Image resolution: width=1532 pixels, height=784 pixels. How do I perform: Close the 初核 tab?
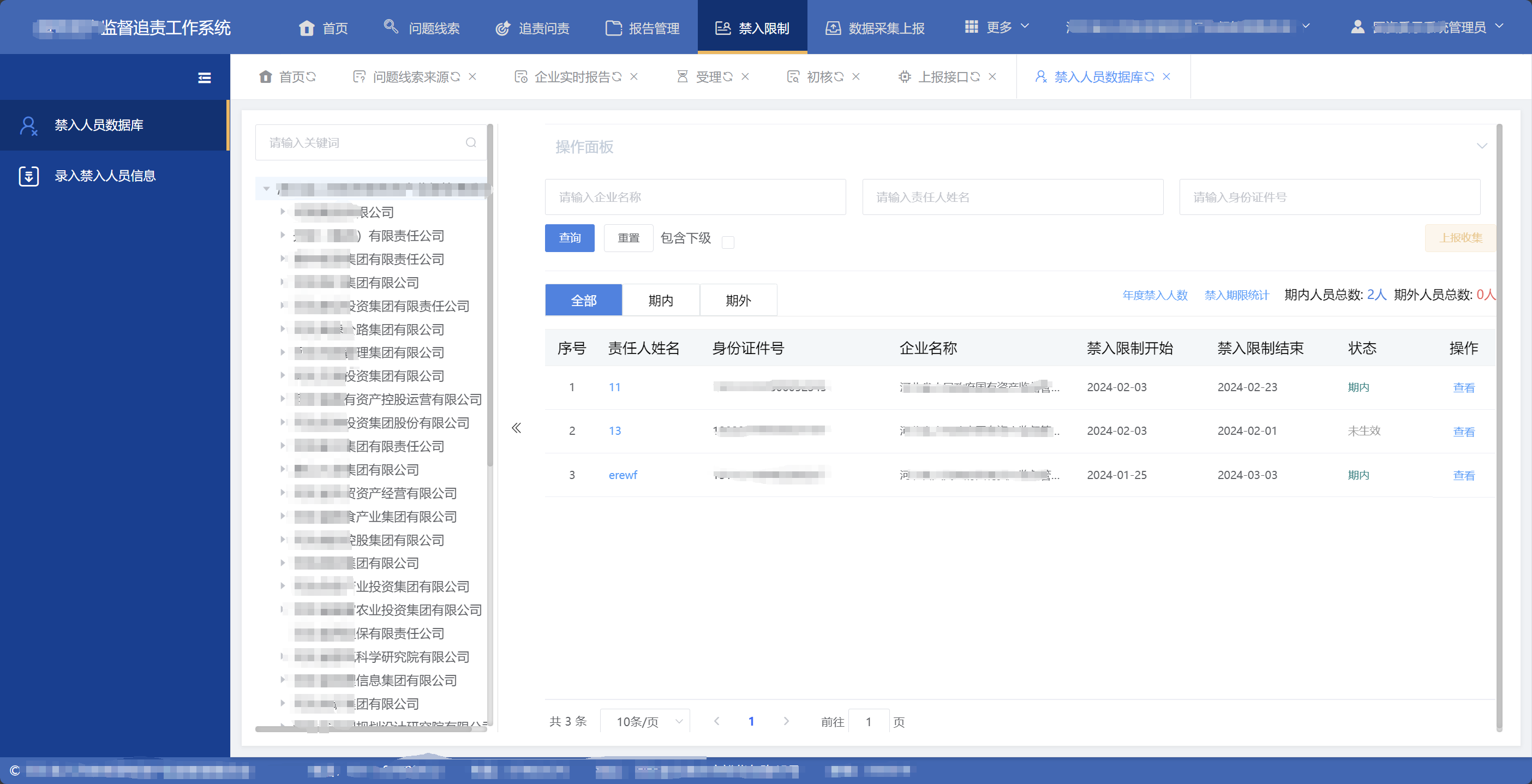click(856, 77)
